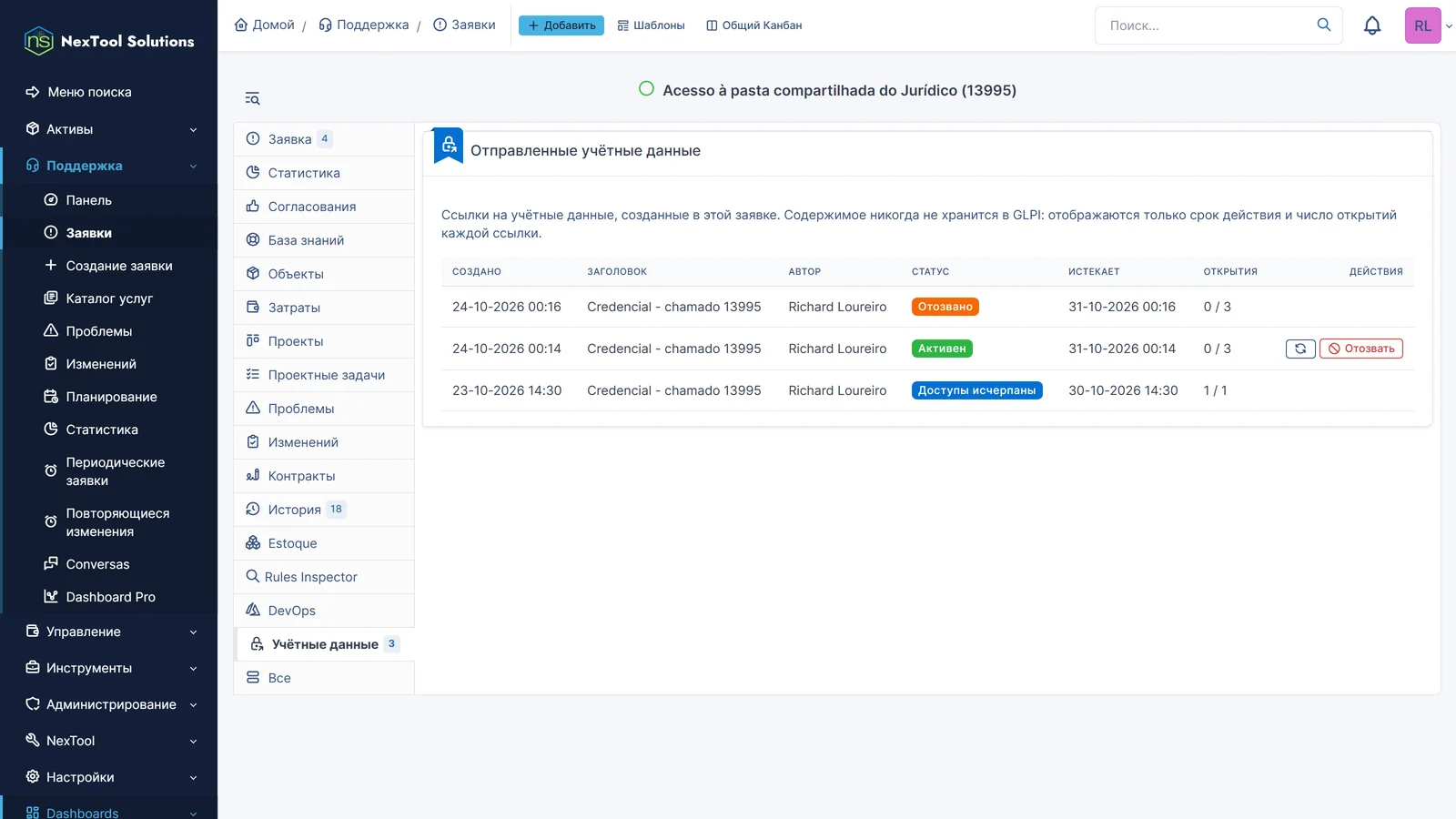Click the Добавить button

pos(561,25)
